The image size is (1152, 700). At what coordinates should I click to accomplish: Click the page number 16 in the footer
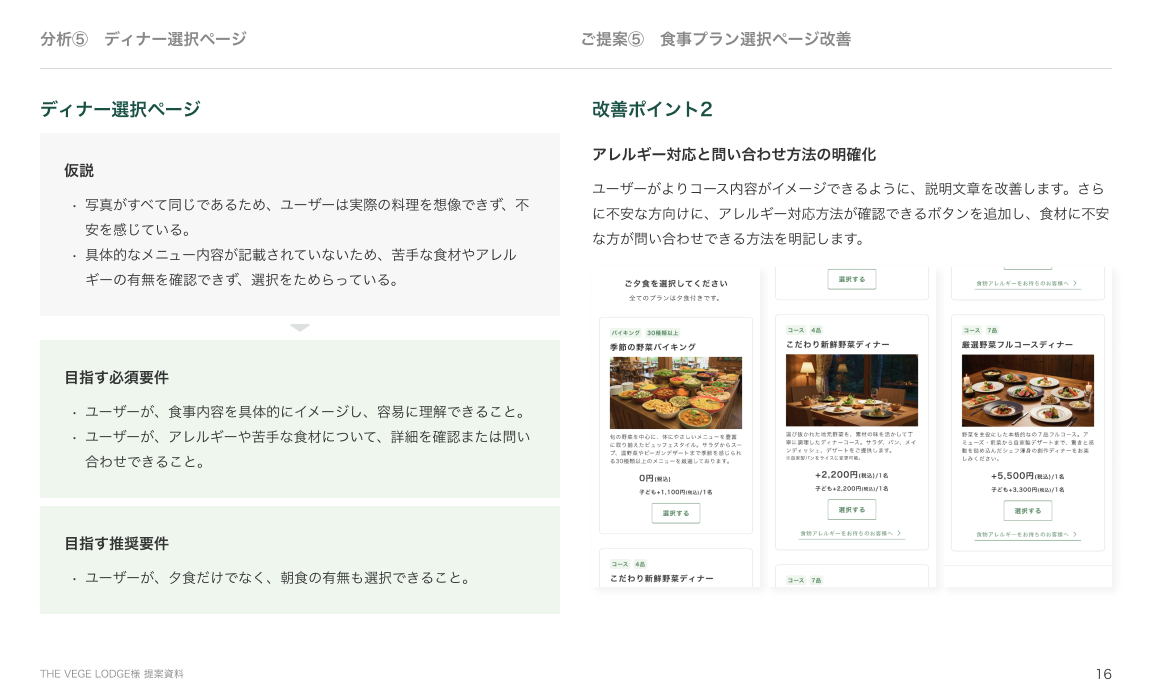1103,674
